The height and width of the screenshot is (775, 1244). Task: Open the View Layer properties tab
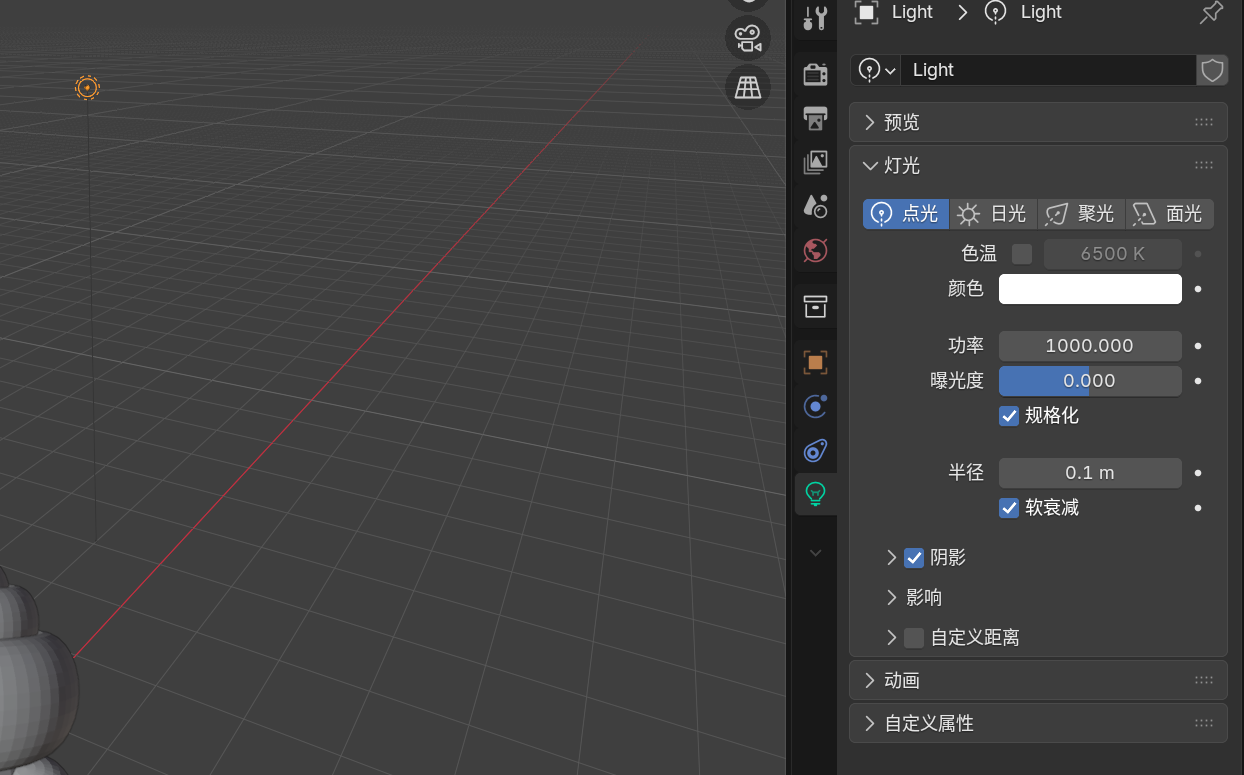tap(816, 162)
